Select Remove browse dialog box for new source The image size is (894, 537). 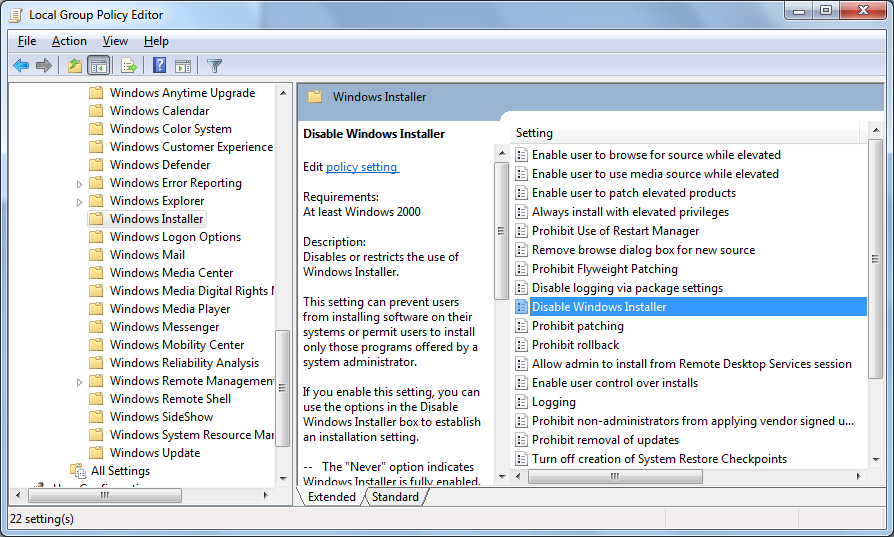[643, 250]
